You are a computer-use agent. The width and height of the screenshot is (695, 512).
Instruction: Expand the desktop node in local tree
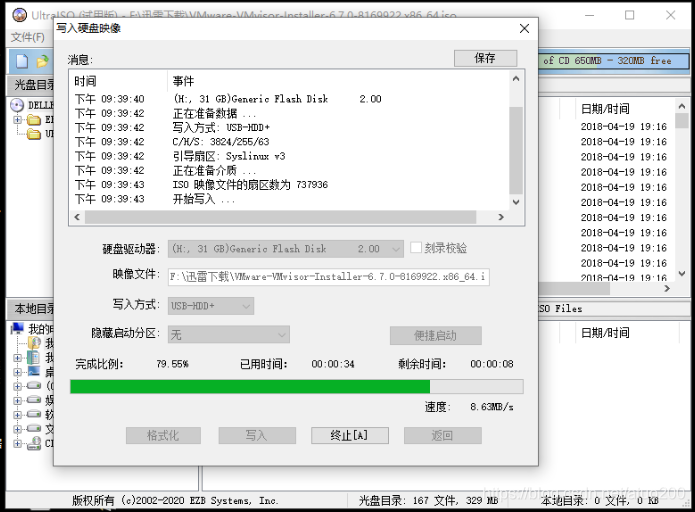(x=17, y=372)
